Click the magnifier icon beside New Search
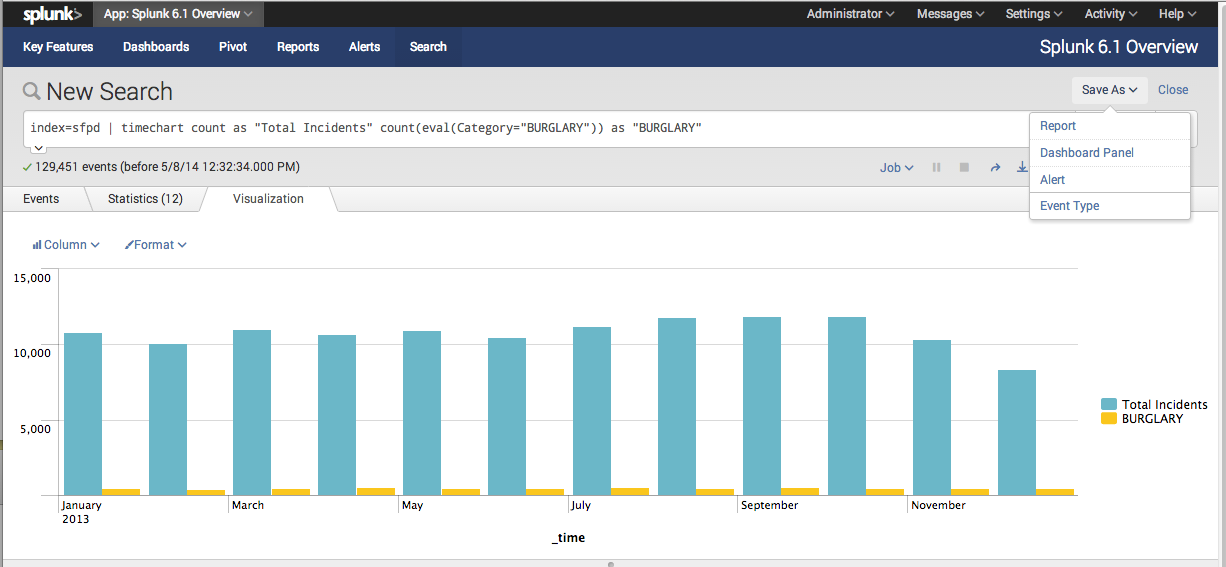The height and width of the screenshot is (567, 1226). tap(32, 92)
